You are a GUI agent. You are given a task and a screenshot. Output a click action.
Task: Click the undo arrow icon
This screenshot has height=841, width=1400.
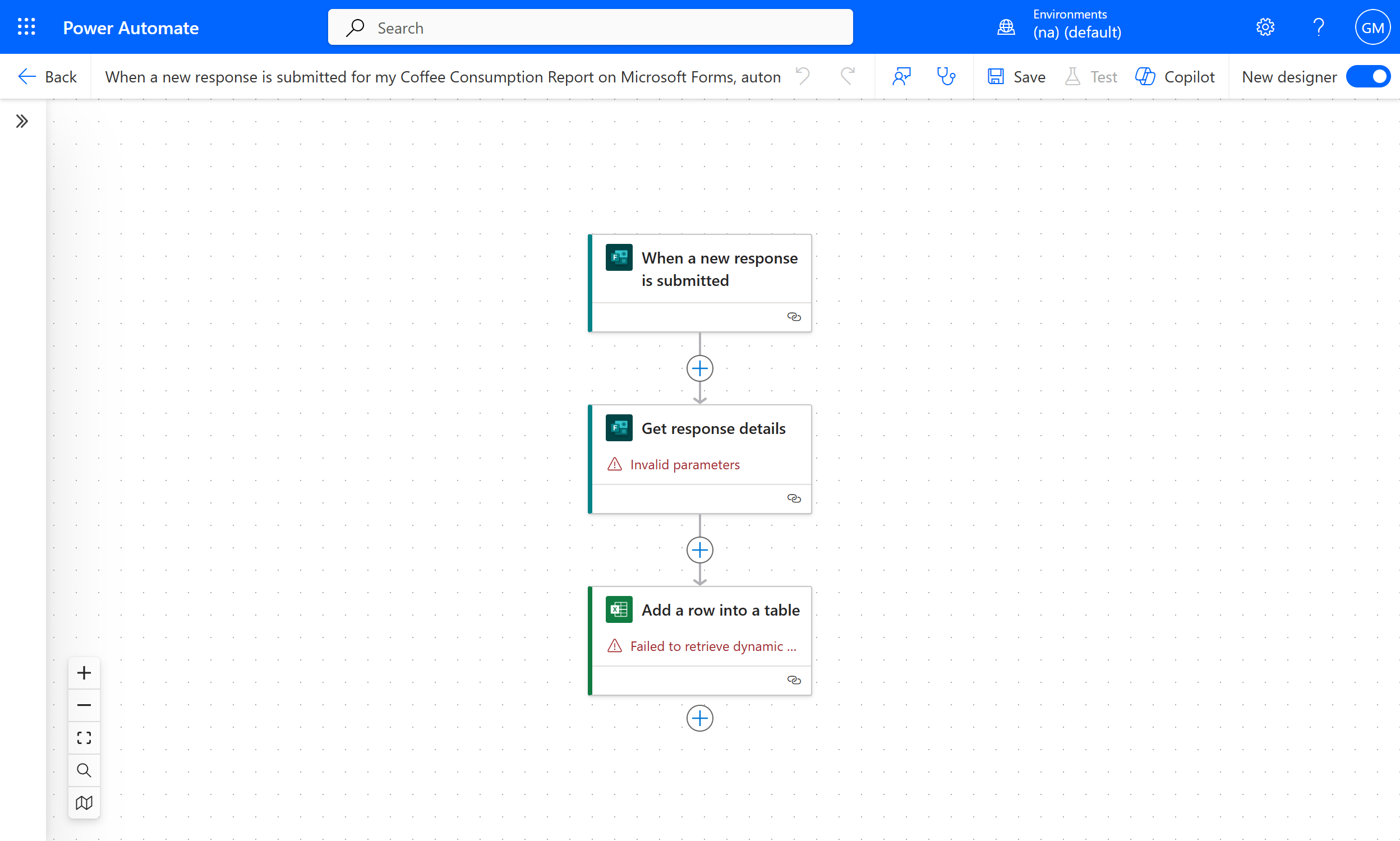point(803,76)
